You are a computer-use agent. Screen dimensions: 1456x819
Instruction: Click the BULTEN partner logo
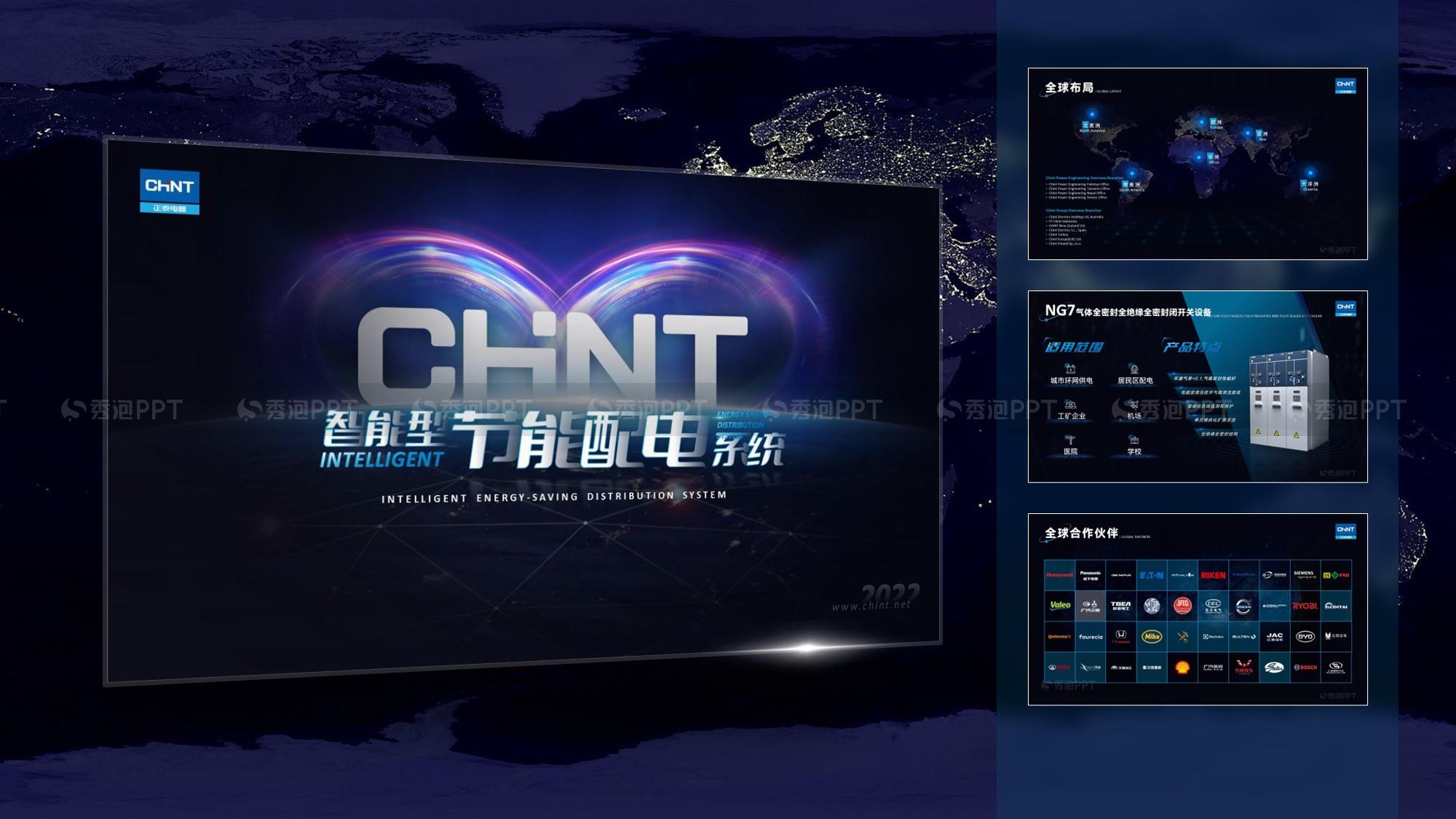[x=1243, y=637]
